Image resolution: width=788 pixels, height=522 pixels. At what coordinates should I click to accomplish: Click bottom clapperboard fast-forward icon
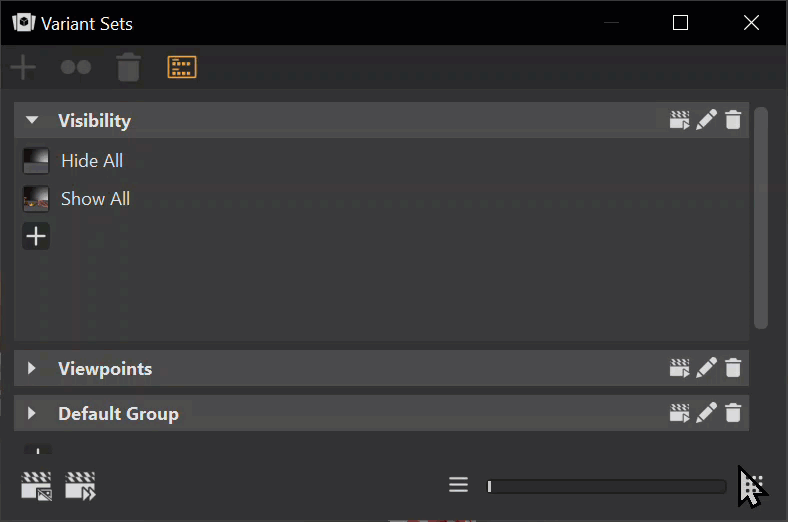tap(80, 486)
